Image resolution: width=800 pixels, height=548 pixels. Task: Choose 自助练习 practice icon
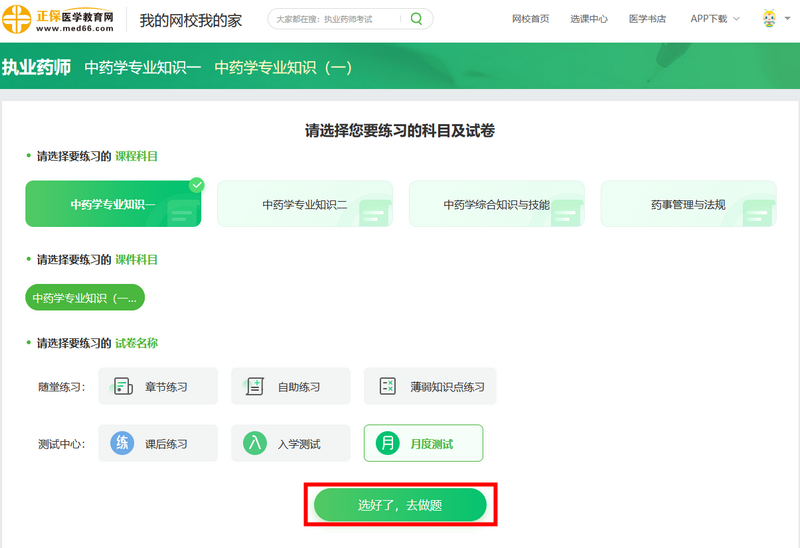coord(255,387)
